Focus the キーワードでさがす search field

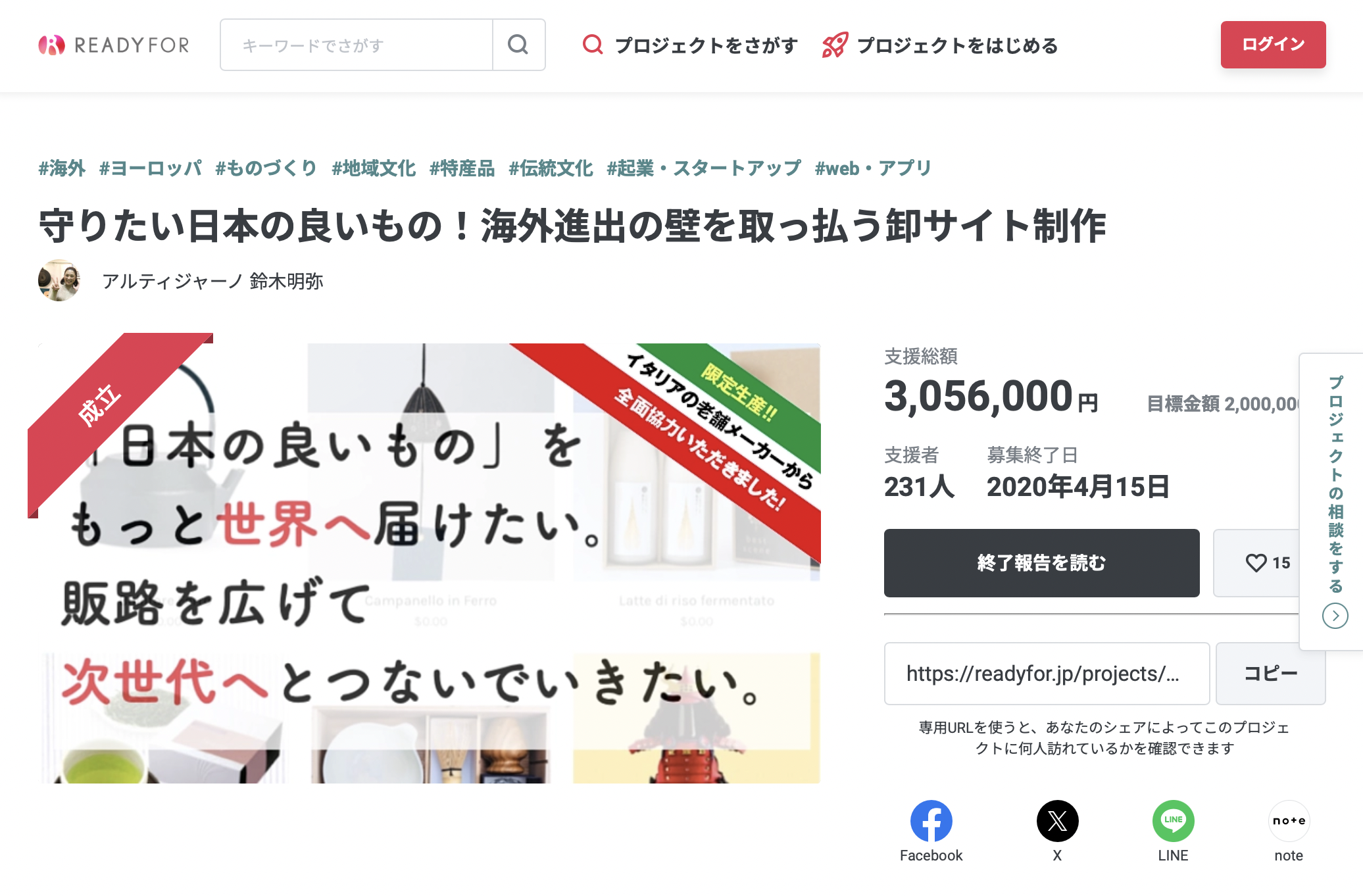[x=357, y=45]
